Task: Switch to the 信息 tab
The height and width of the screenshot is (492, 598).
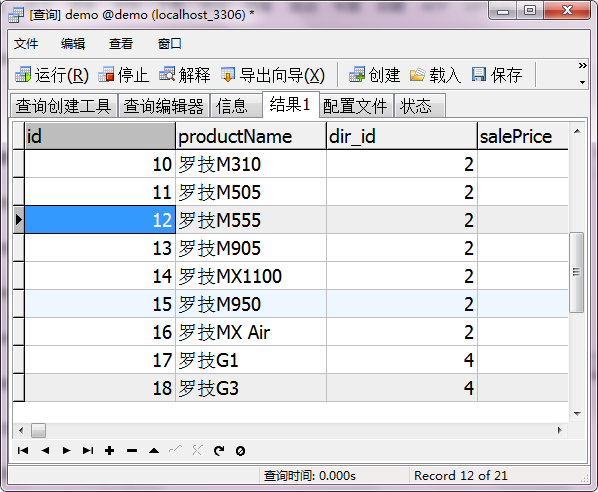Action: [x=236, y=106]
